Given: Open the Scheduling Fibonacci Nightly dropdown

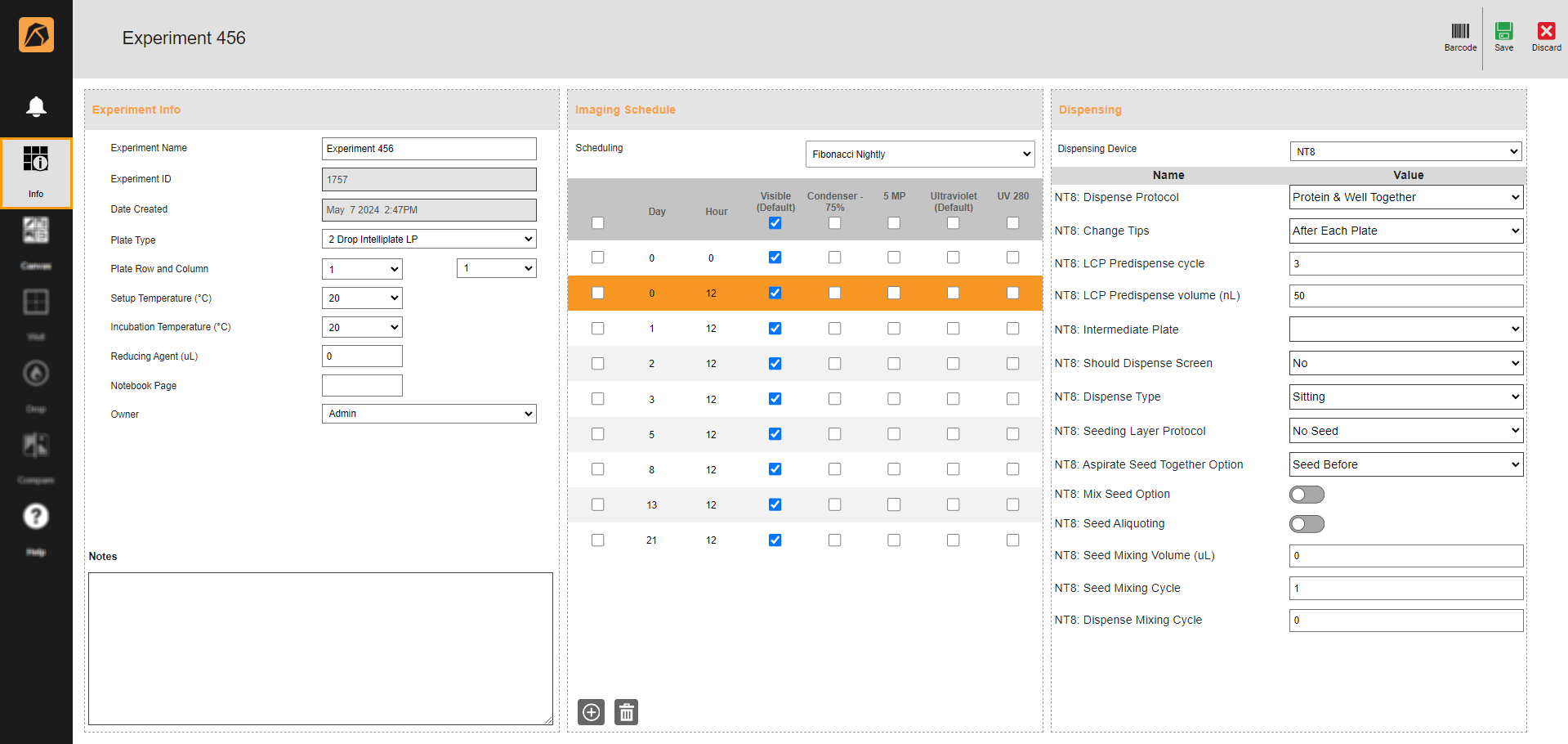Looking at the screenshot, I should click(x=920, y=155).
